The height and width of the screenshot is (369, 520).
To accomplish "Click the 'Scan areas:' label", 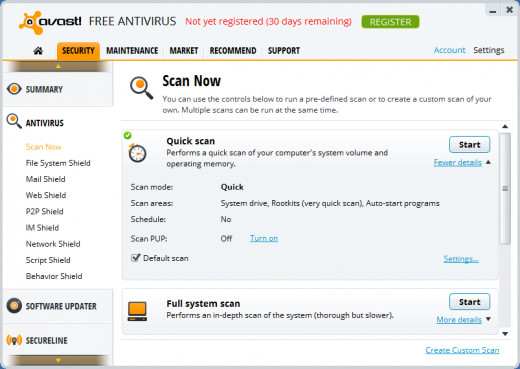I will [x=152, y=203].
